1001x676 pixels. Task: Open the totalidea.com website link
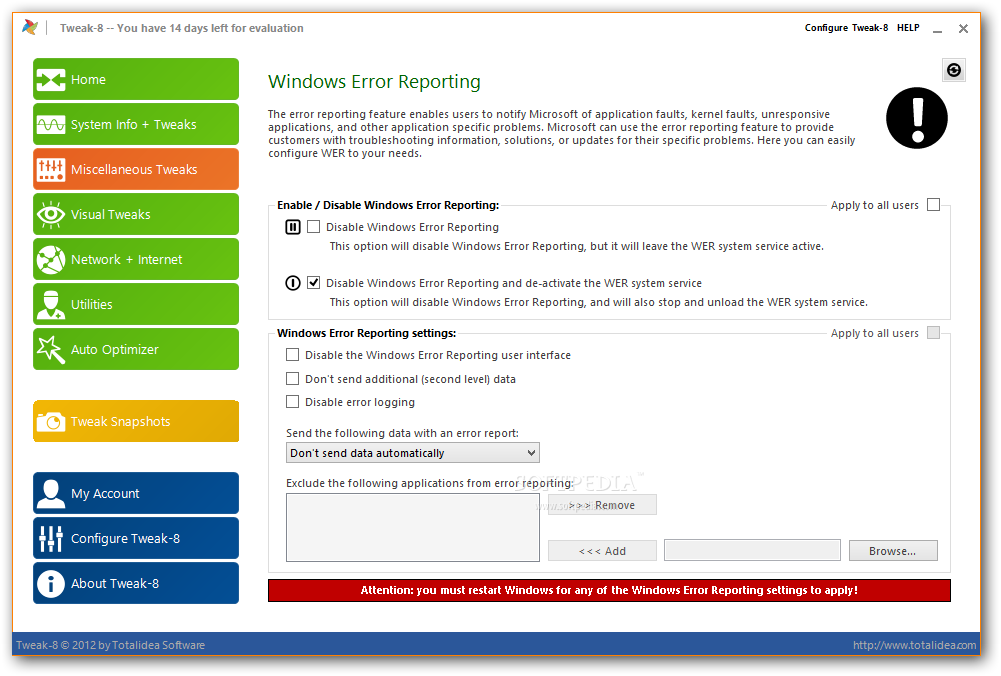pyautogui.click(x=914, y=645)
